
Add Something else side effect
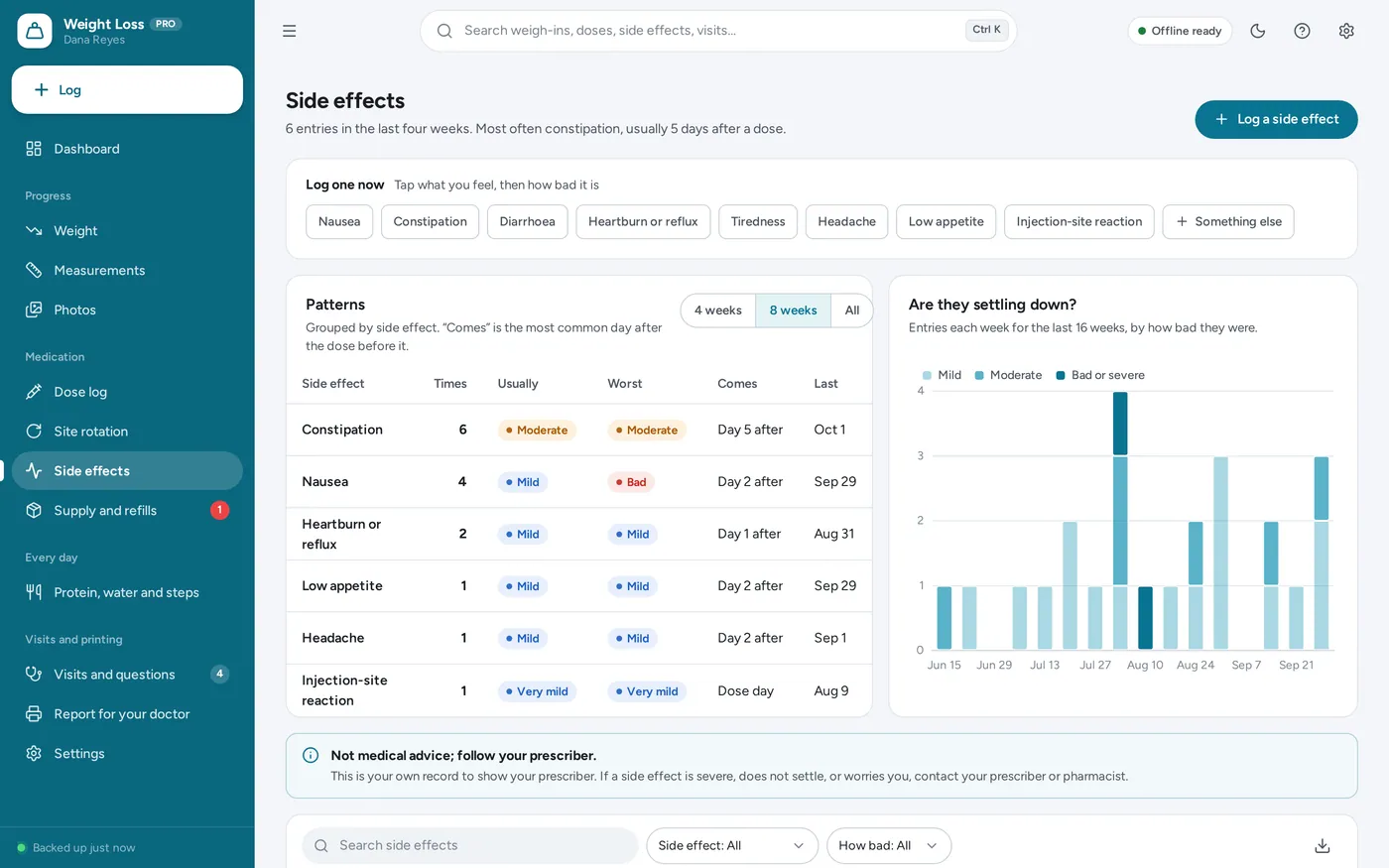[x=1228, y=222]
